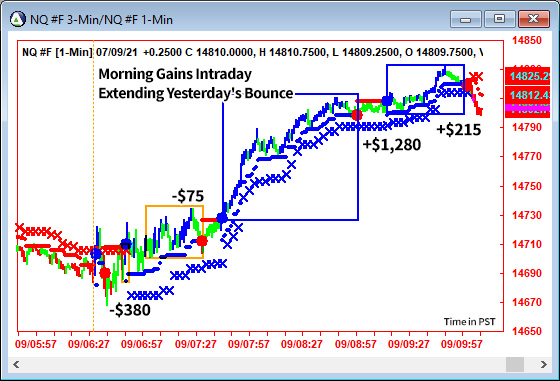Click the 'Morning Gains Intraday' annotation

[175, 74]
